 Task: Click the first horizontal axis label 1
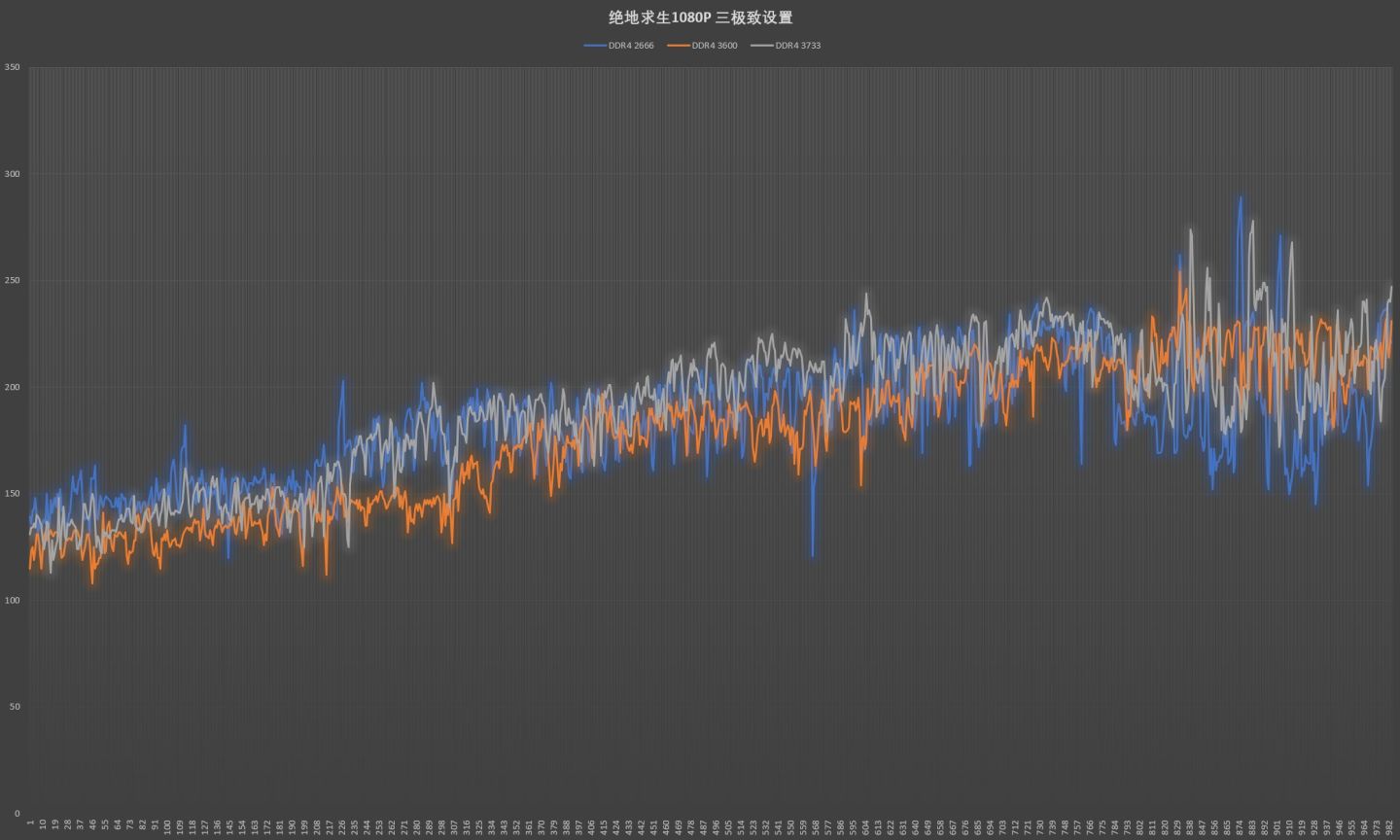30,823
